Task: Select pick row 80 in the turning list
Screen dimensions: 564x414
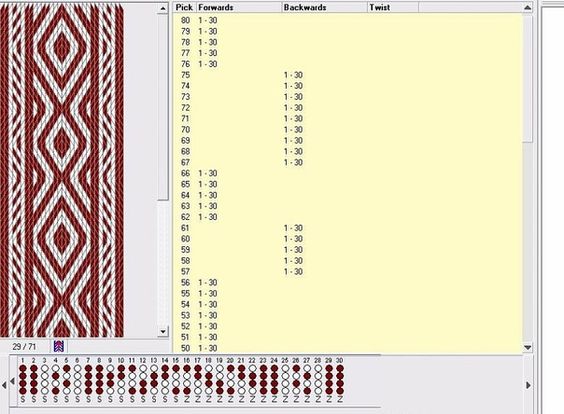Action: pyautogui.click(x=347, y=21)
